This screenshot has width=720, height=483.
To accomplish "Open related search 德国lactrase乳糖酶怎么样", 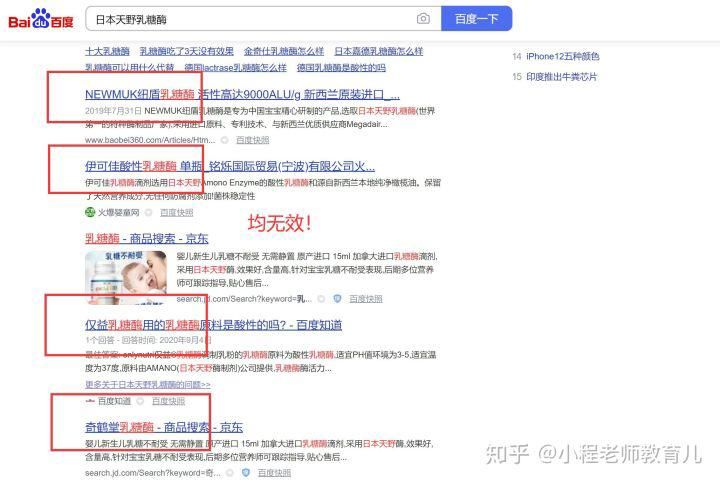I will (236, 67).
